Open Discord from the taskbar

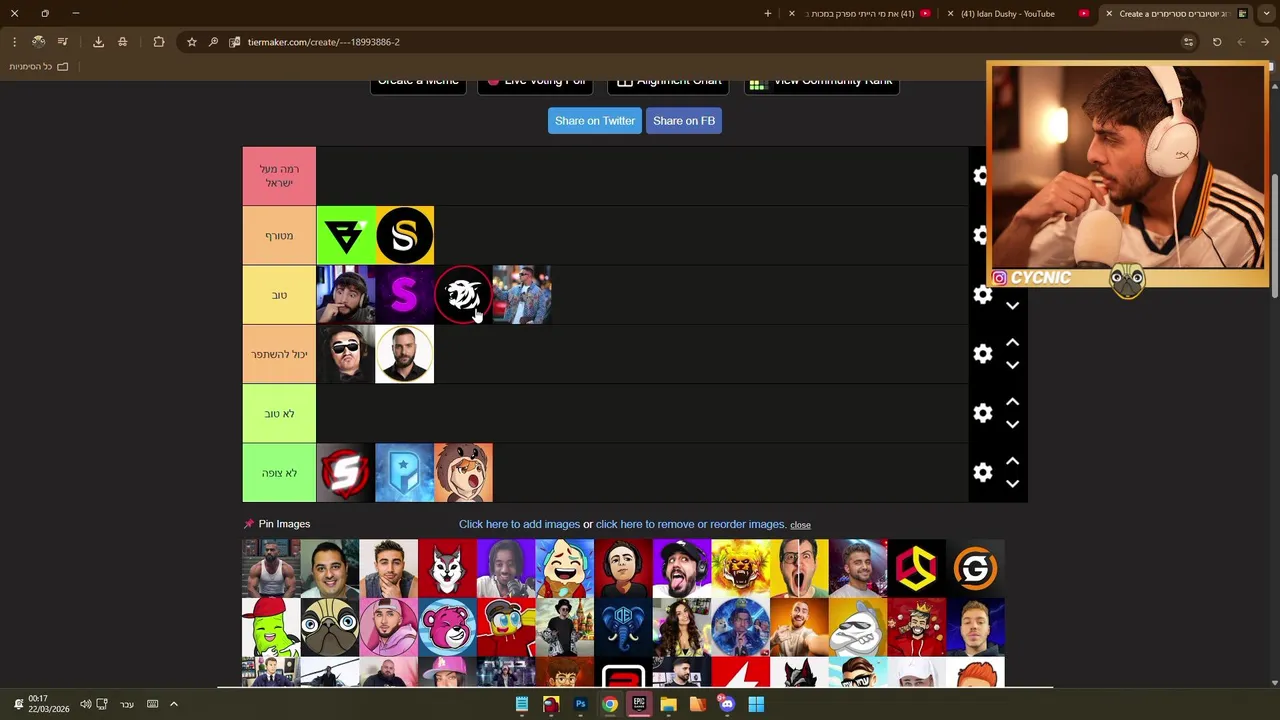click(727, 704)
